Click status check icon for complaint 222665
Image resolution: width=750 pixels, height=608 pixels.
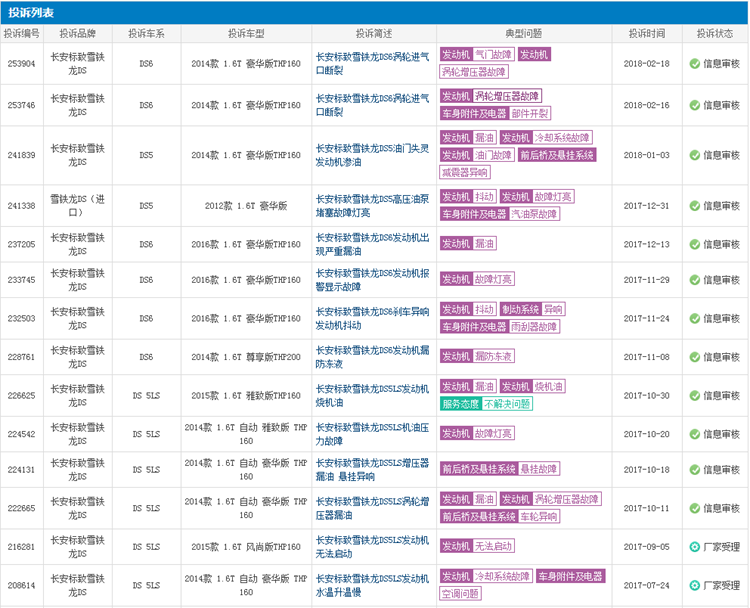pyautogui.click(x=695, y=509)
